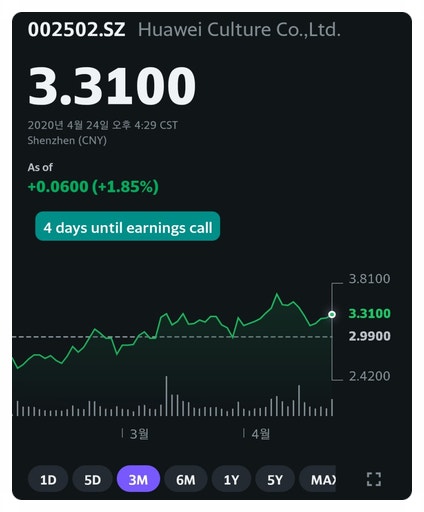Screen dimensions: 424x512
Task: Click the 3.3100 green price label on axis
Action: [x=369, y=313]
